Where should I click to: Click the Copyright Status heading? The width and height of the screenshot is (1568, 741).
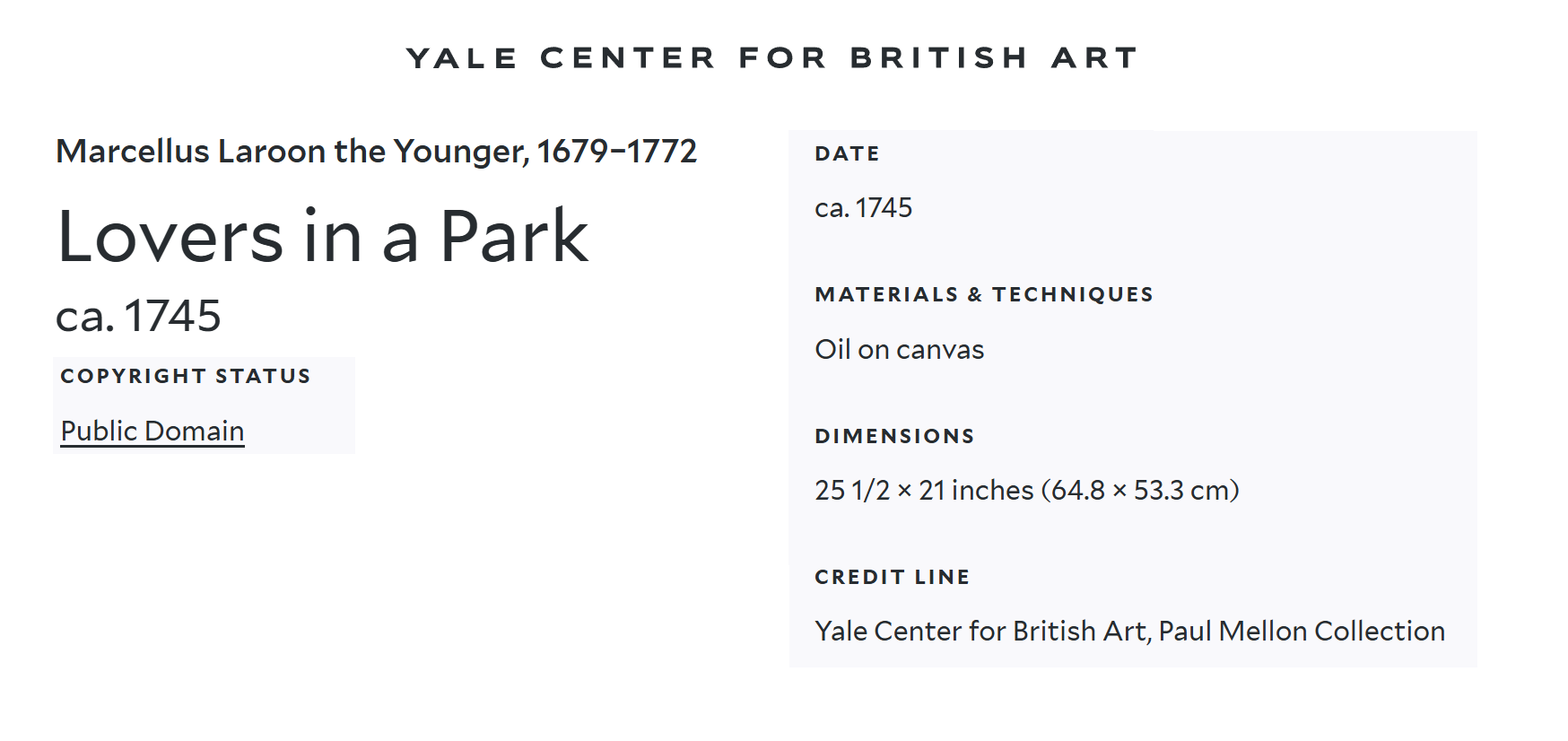click(186, 376)
